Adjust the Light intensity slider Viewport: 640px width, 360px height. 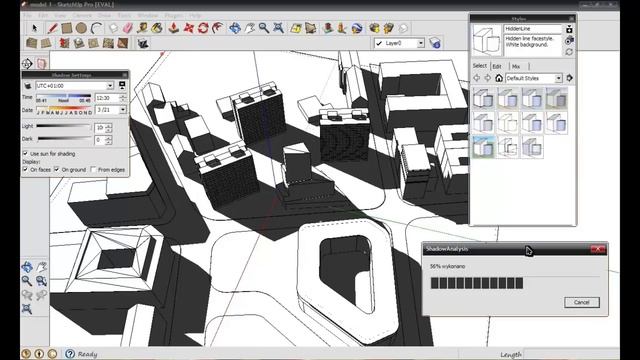tap(64, 126)
